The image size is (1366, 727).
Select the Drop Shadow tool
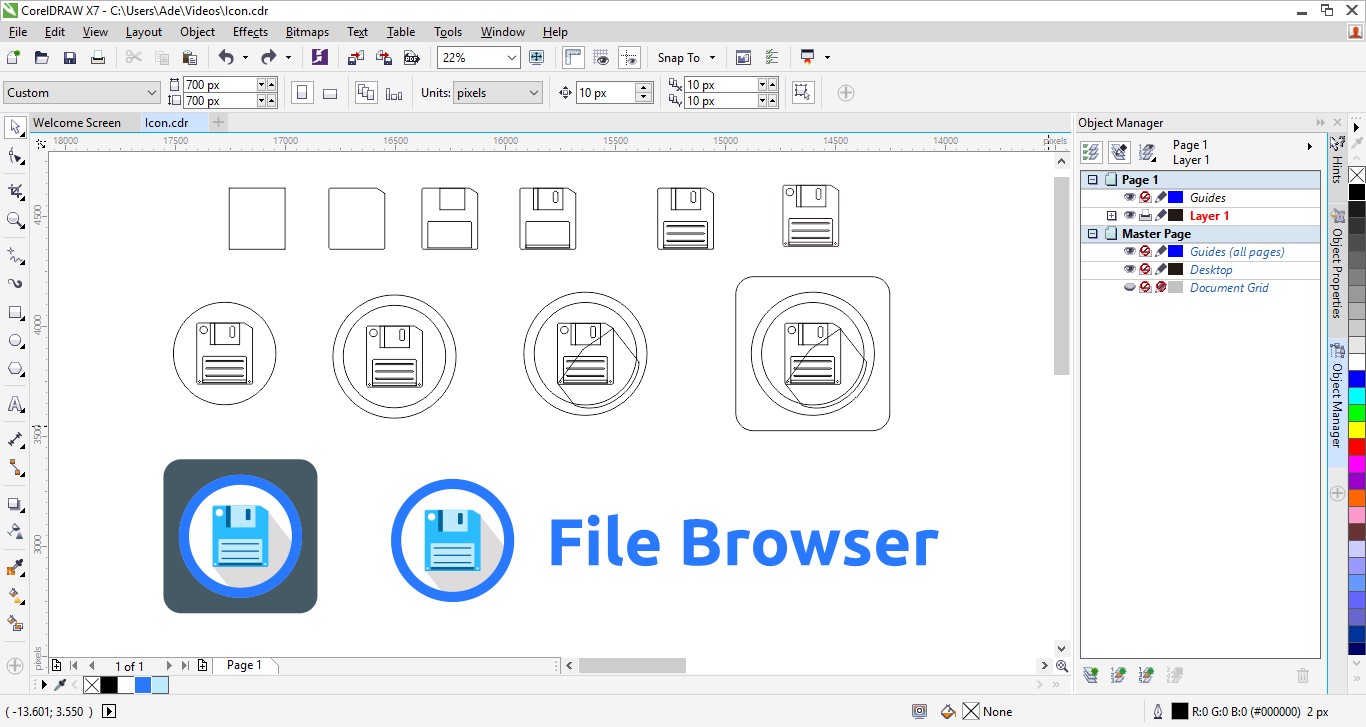click(15, 504)
